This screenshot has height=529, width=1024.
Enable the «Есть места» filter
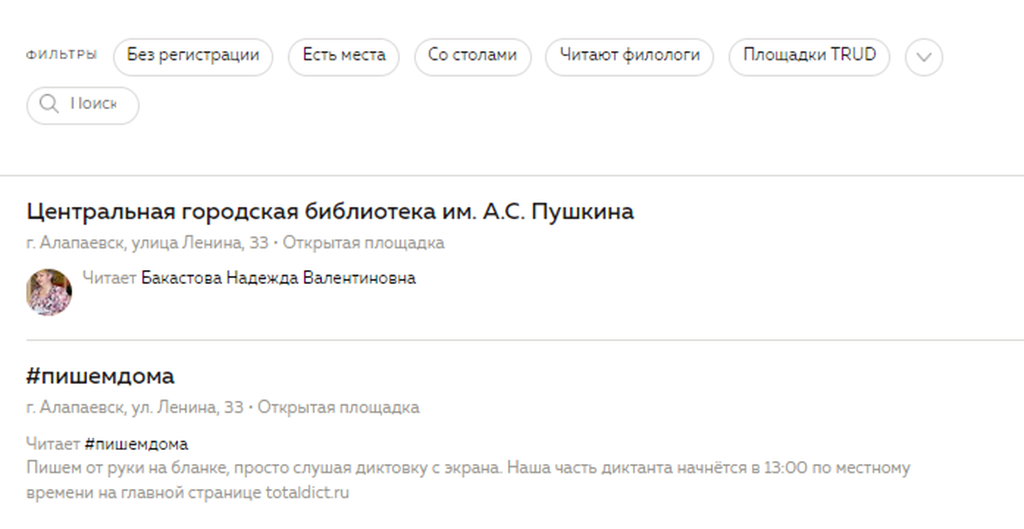(343, 56)
